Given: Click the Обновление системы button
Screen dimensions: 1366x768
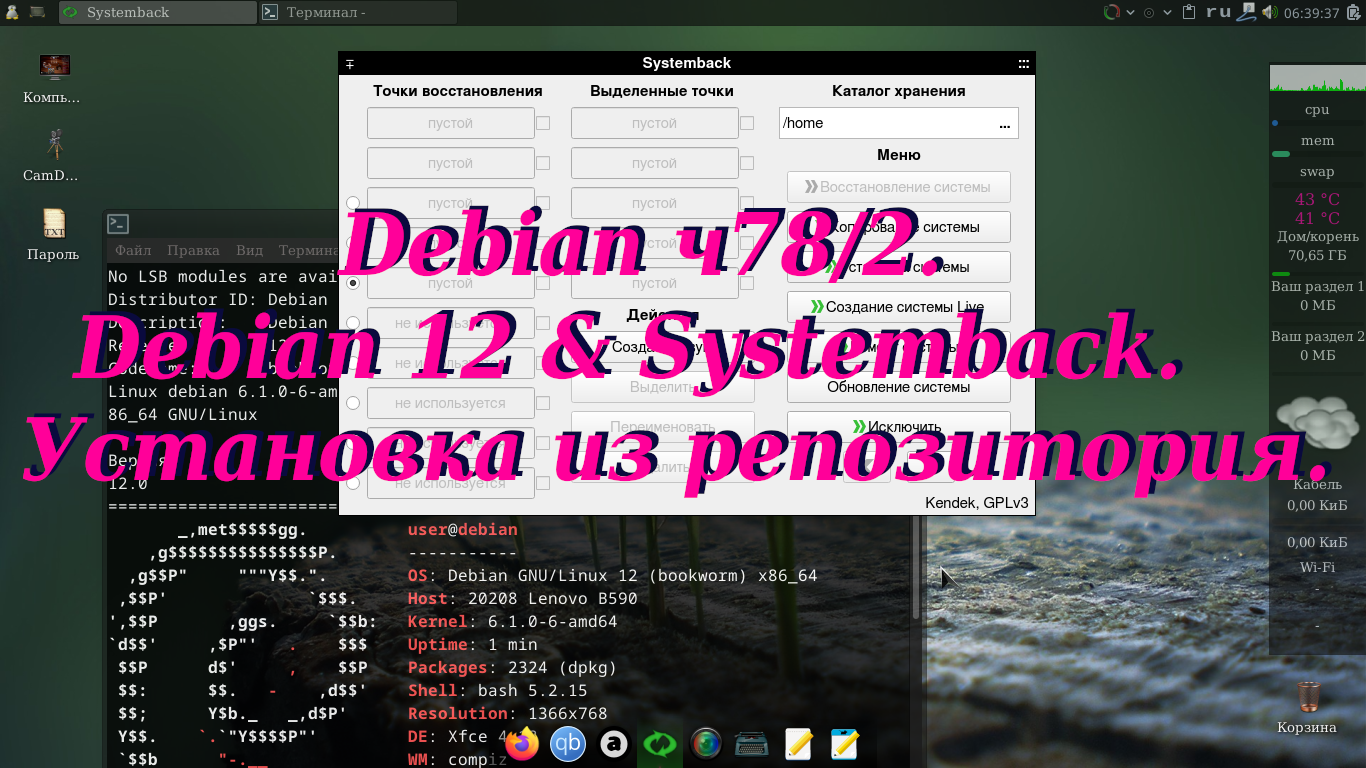Looking at the screenshot, I should click(x=898, y=387).
